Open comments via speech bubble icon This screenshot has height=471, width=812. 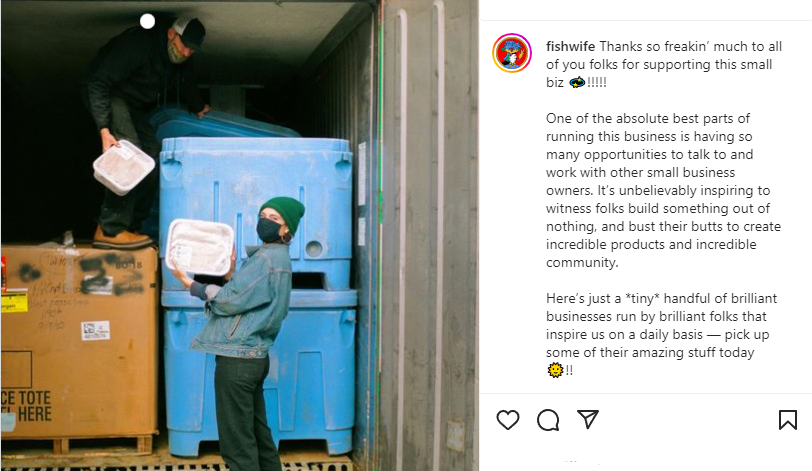(548, 420)
